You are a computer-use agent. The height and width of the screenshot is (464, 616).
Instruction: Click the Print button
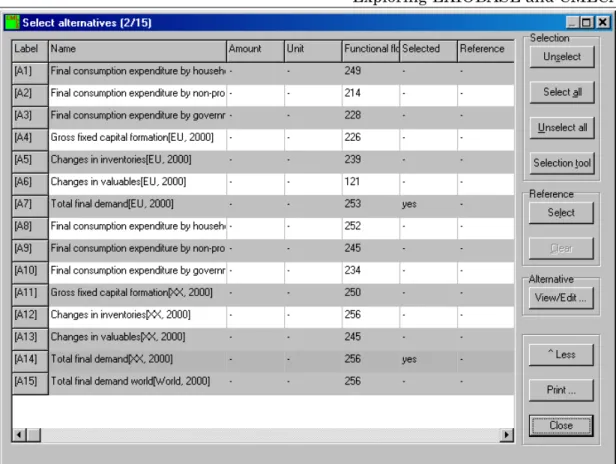(x=561, y=390)
